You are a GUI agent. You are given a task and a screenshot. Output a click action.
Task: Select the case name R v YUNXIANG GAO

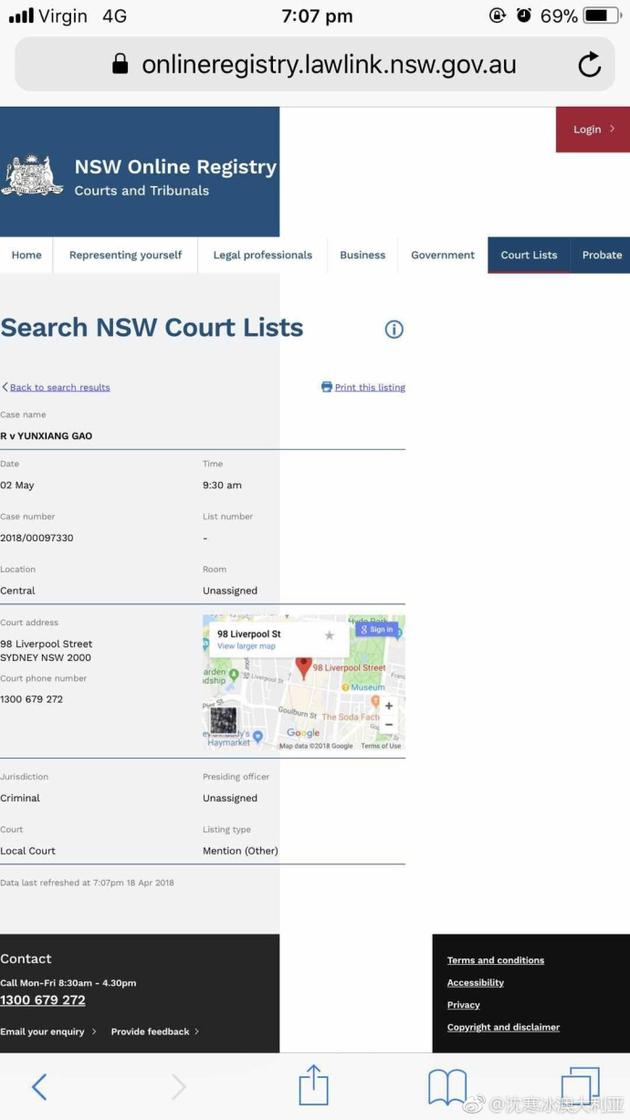point(46,436)
